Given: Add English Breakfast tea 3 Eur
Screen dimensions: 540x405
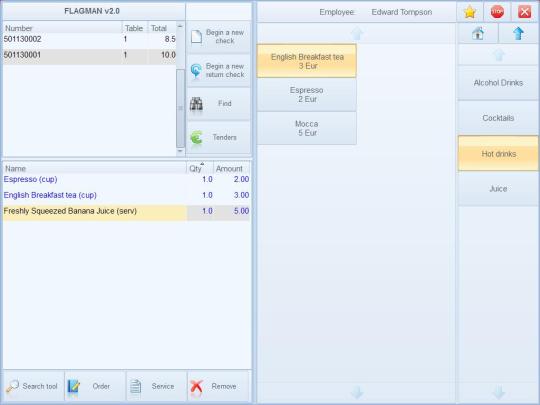Looking at the screenshot, I should click(x=307, y=61).
